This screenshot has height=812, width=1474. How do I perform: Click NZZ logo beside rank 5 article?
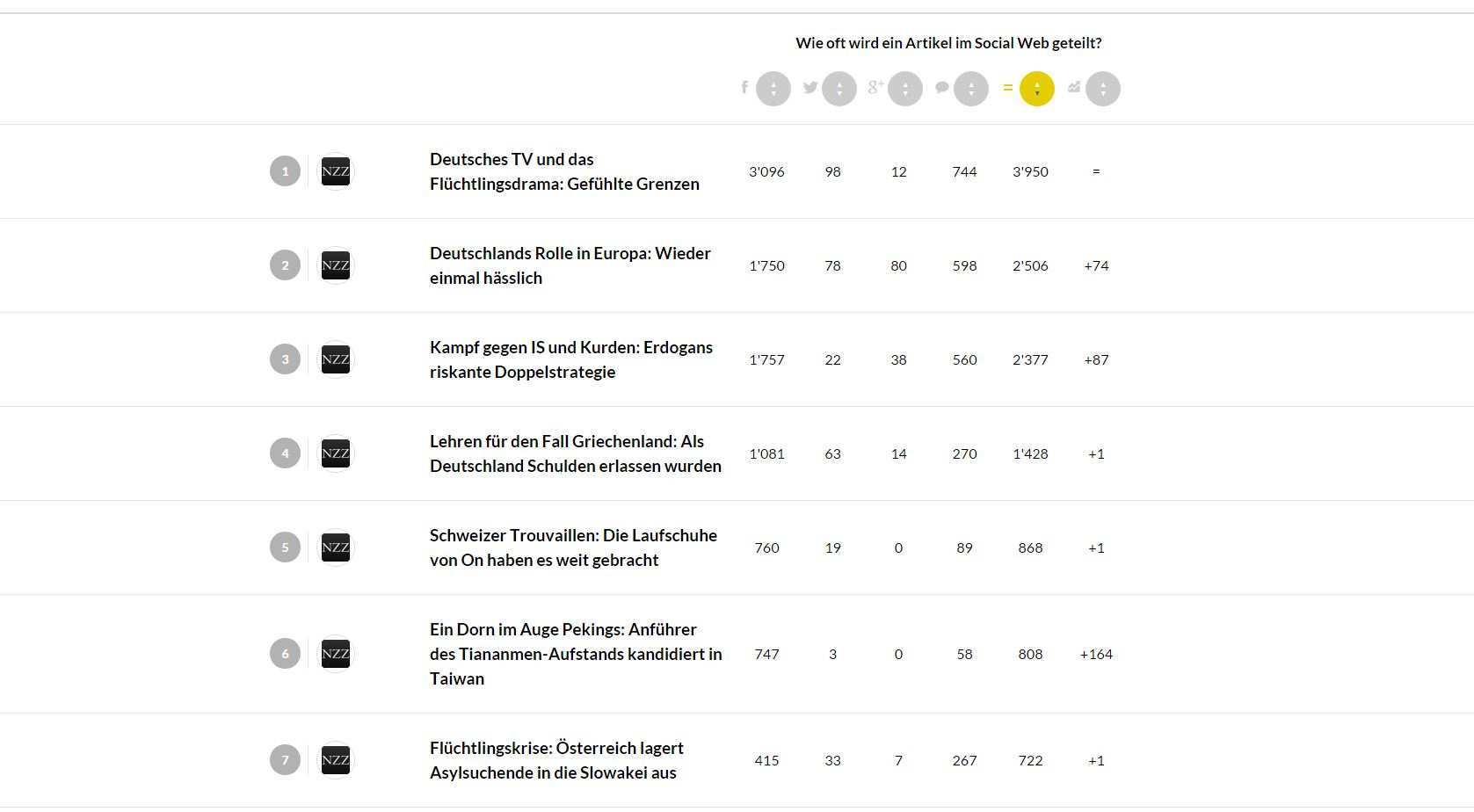coord(336,547)
